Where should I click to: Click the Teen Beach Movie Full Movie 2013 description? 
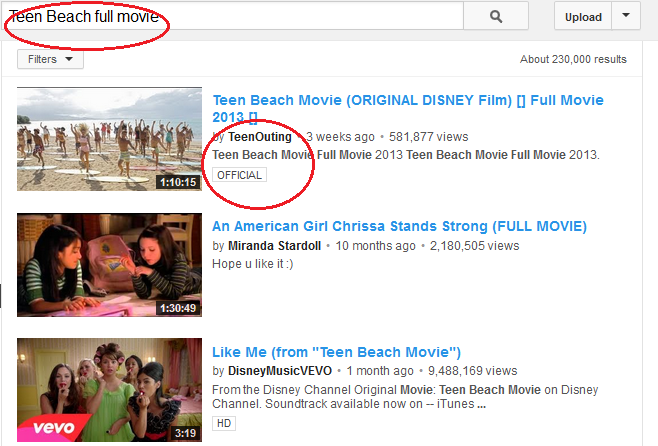click(406, 155)
